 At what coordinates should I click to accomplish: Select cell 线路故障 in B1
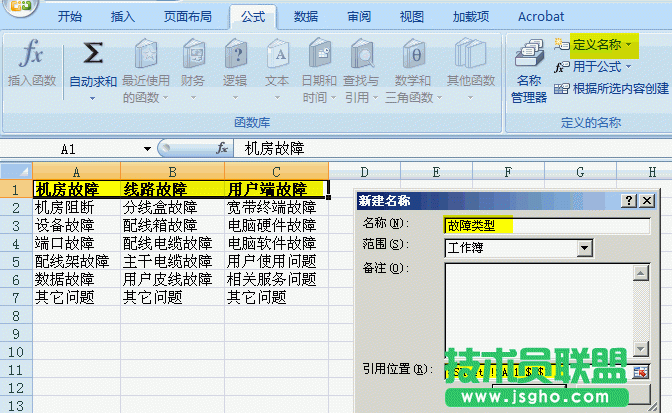172,189
